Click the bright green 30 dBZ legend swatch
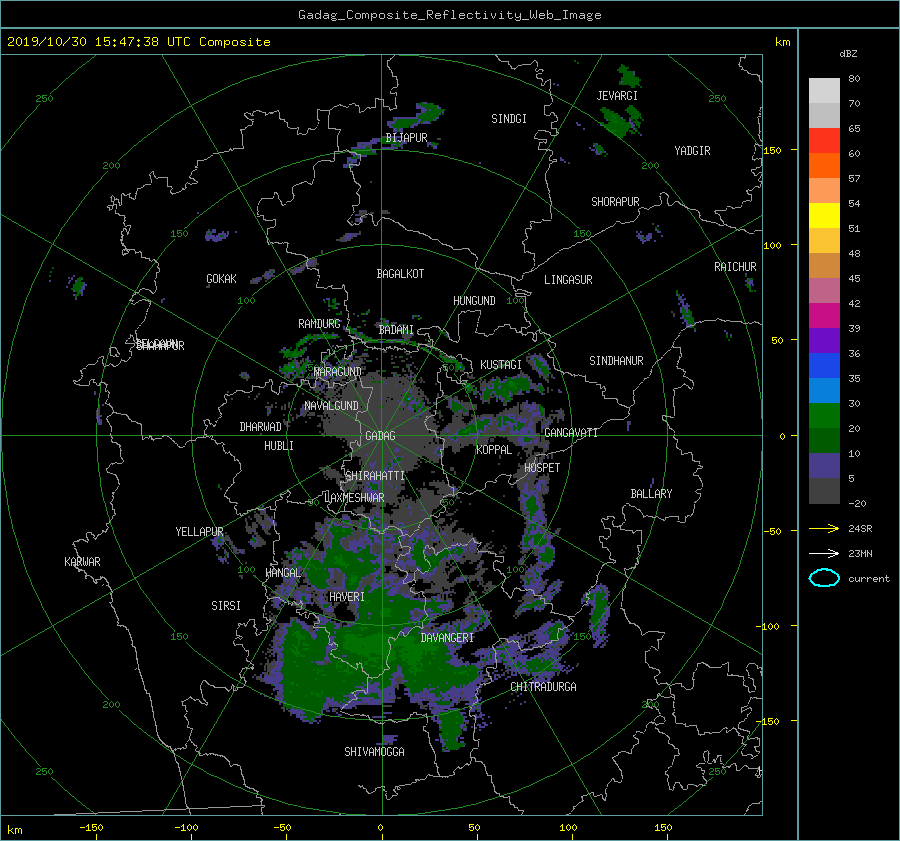 click(824, 416)
